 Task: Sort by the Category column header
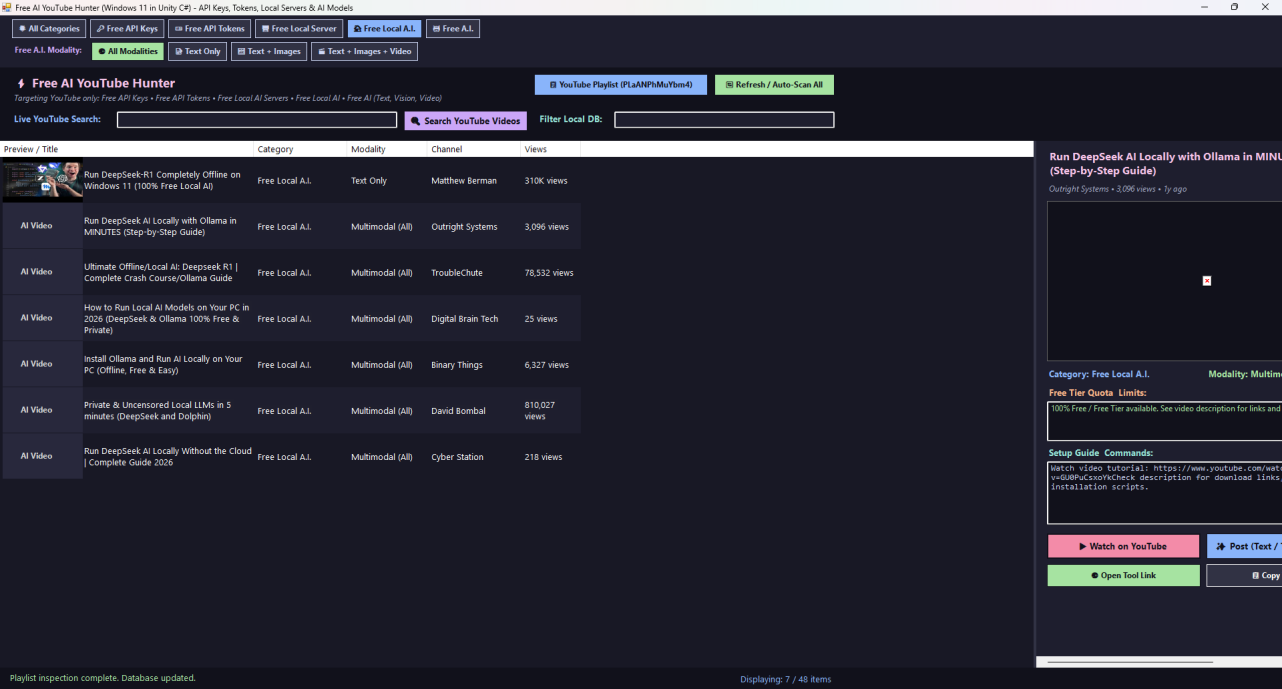[300, 149]
